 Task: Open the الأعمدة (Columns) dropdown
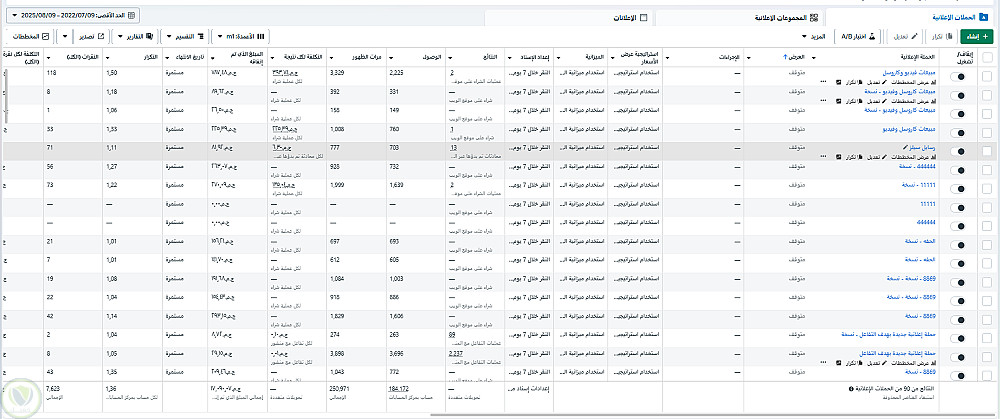point(240,36)
